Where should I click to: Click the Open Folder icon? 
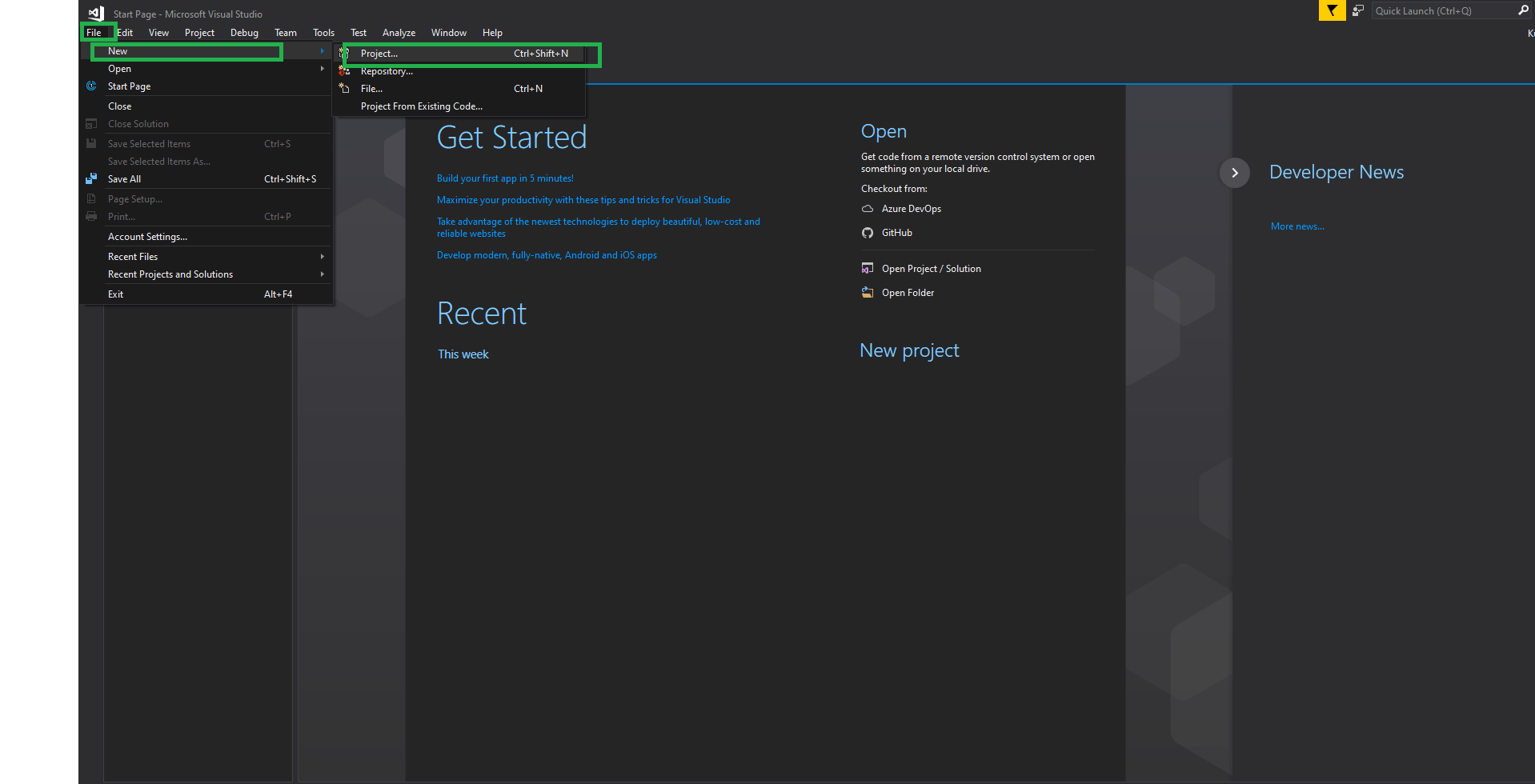click(868, 292)
